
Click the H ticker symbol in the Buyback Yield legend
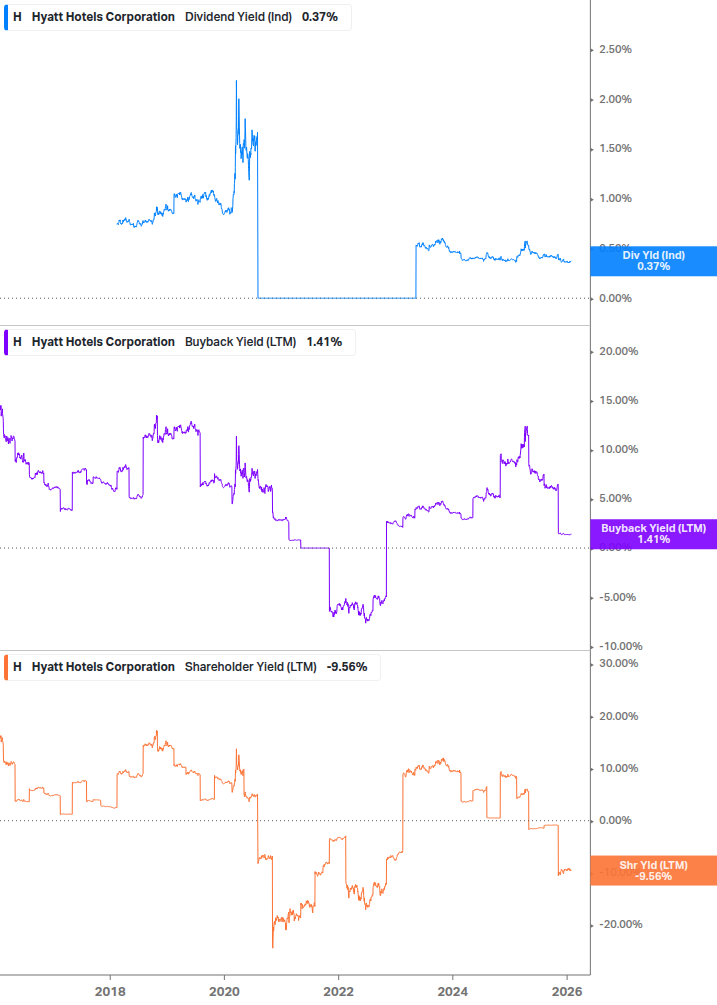(17, 342)
